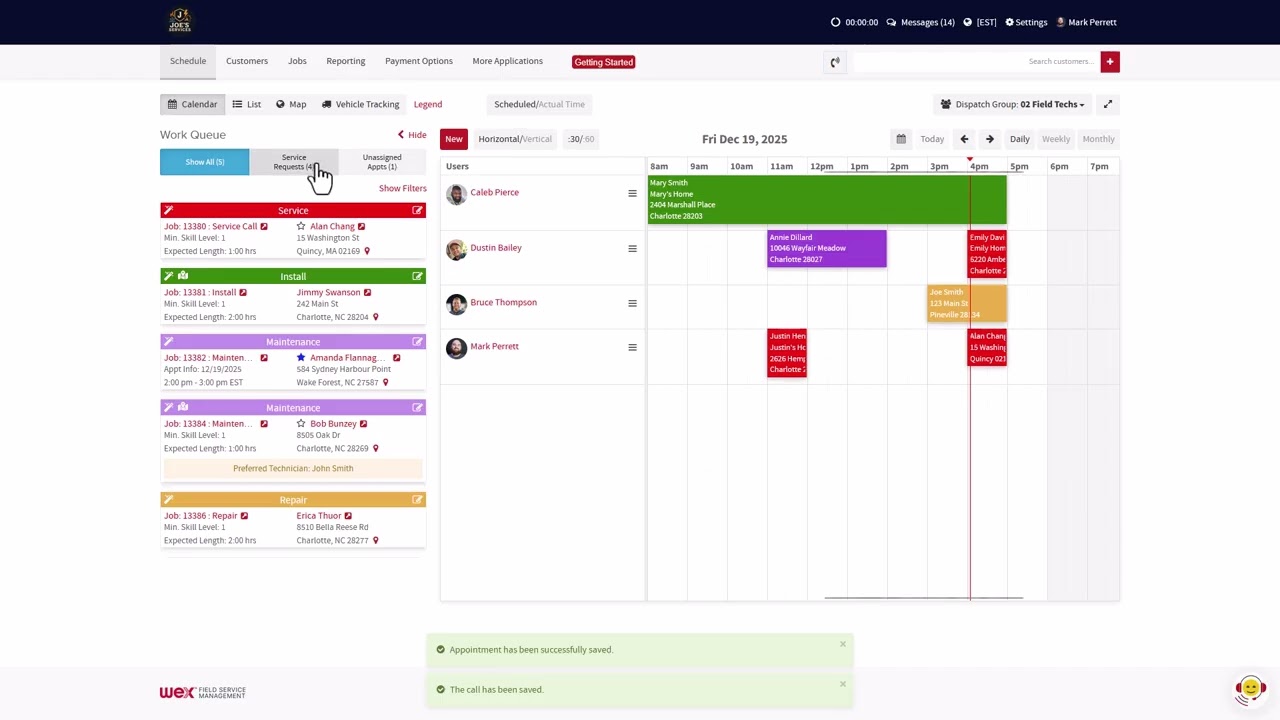Open fullscreen expand icon beside Dispatch Group
This screenshot has height=720, width=1280.
(x=1108, y=104)
